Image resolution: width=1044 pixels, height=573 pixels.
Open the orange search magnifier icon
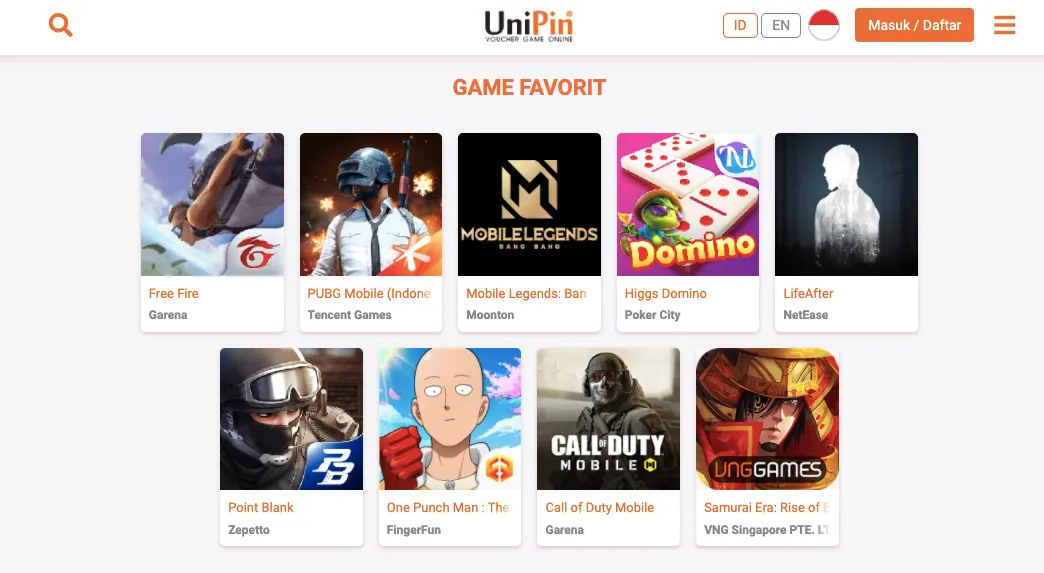coord(61,25)
